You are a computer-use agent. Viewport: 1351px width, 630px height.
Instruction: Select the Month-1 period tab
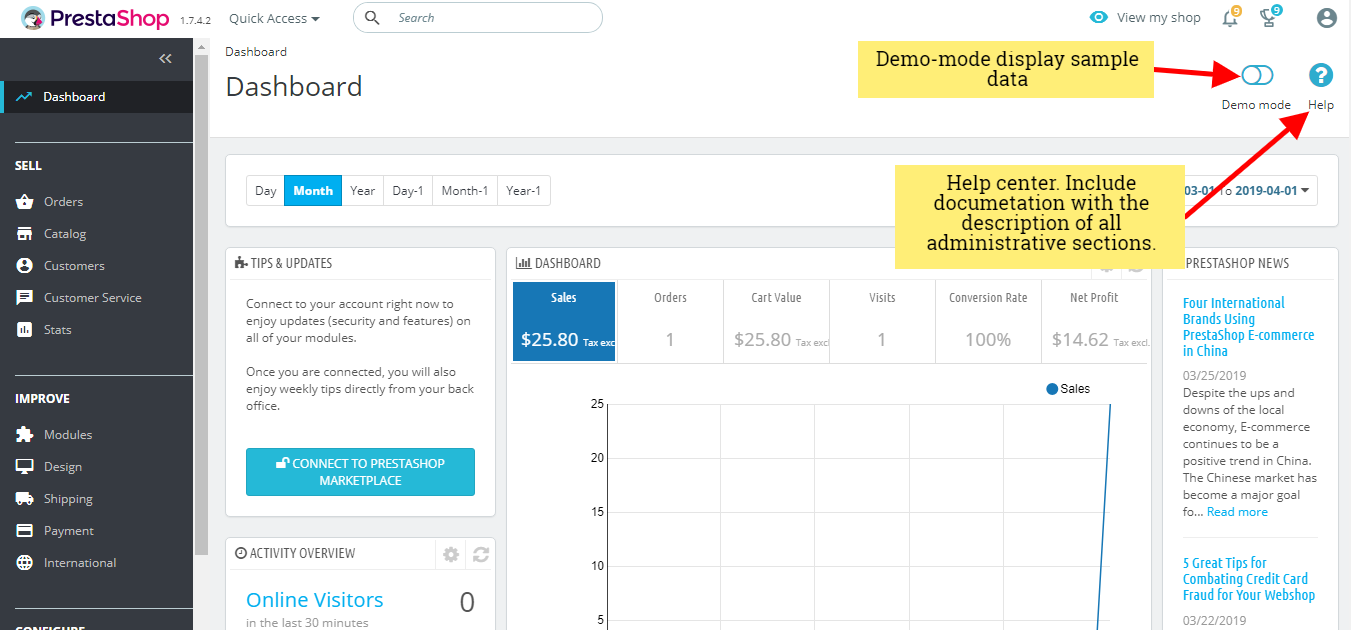click(x=465, y=191)
